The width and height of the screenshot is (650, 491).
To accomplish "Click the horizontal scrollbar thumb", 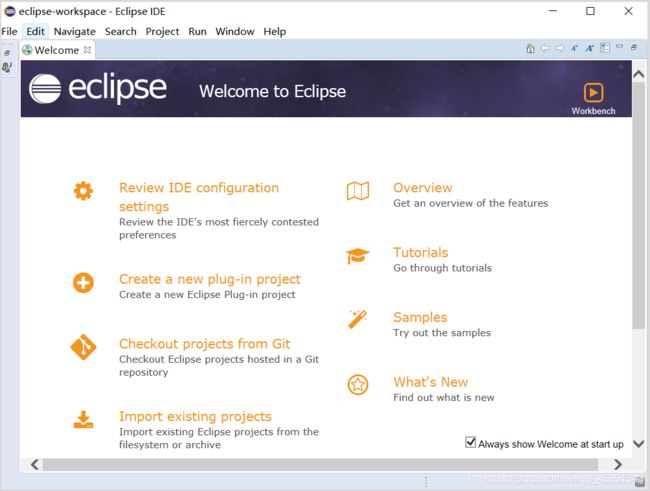I will pos(320,464).
